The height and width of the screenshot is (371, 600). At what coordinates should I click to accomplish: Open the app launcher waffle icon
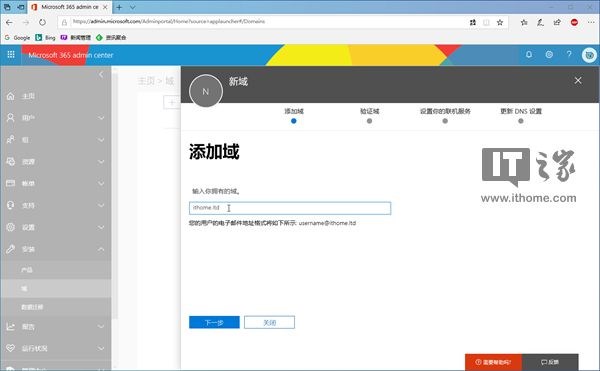click(11, 55)
